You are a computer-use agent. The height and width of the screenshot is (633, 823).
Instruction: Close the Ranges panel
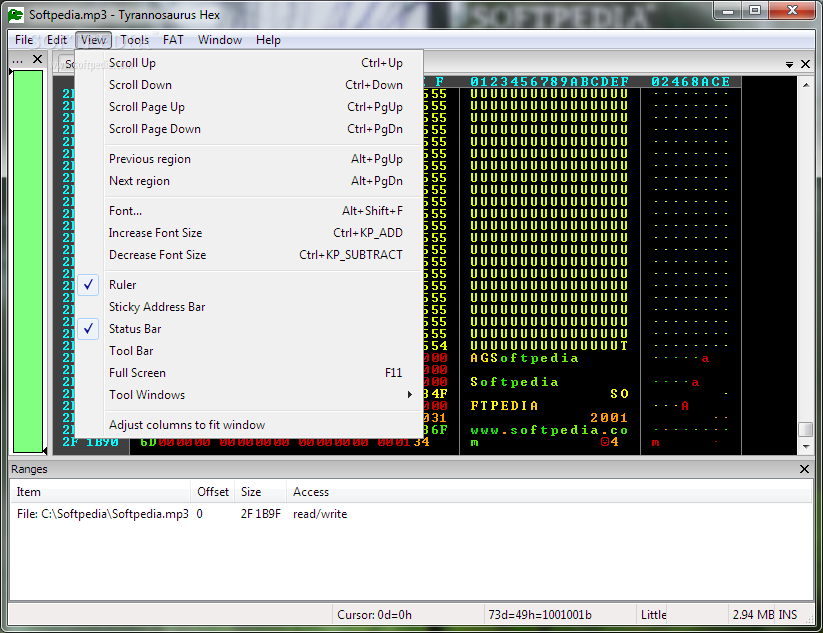804,469
